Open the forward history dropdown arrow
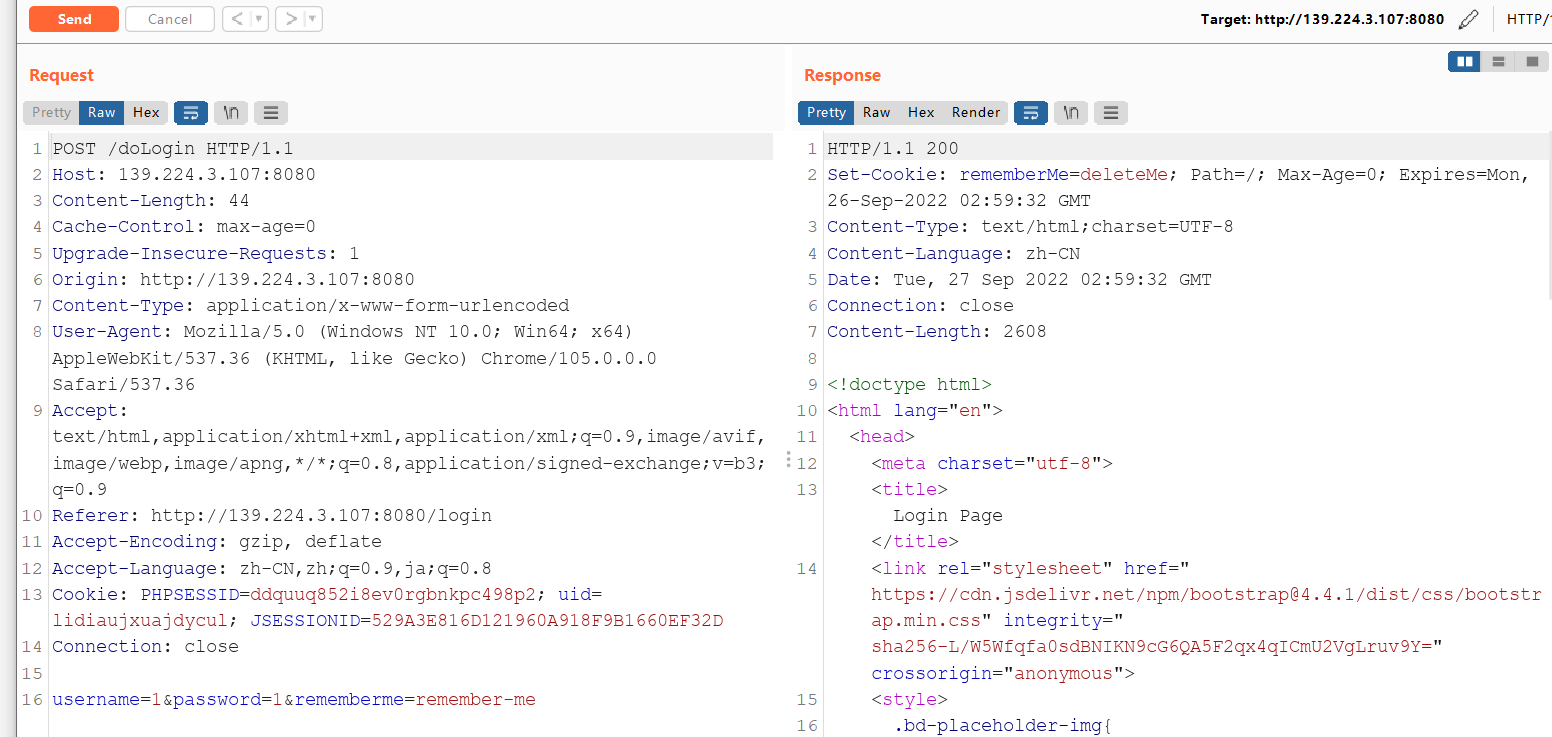 [312, 19]
